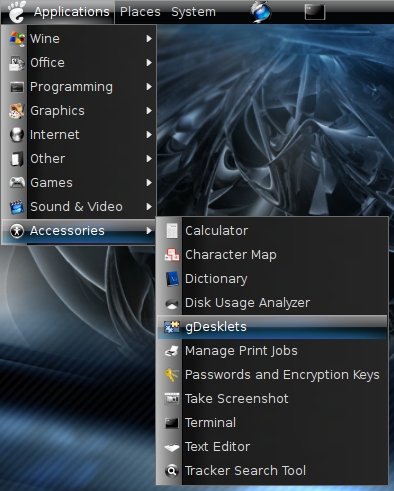Open the terminal launcher in top panel
The width and height of the screenshot is (394, 491).
tap(315, 12)
